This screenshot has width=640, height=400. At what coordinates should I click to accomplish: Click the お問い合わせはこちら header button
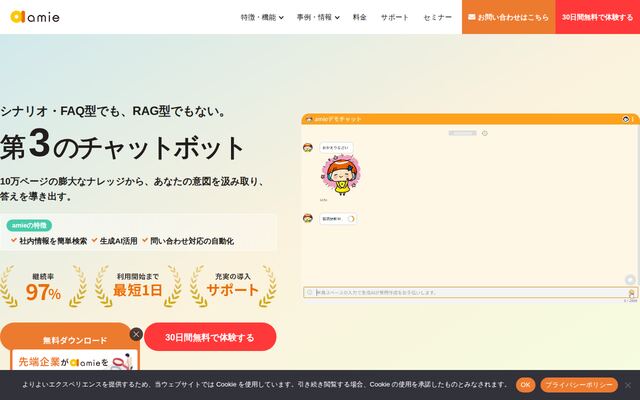pyautogui.click(x=509, y=17)
